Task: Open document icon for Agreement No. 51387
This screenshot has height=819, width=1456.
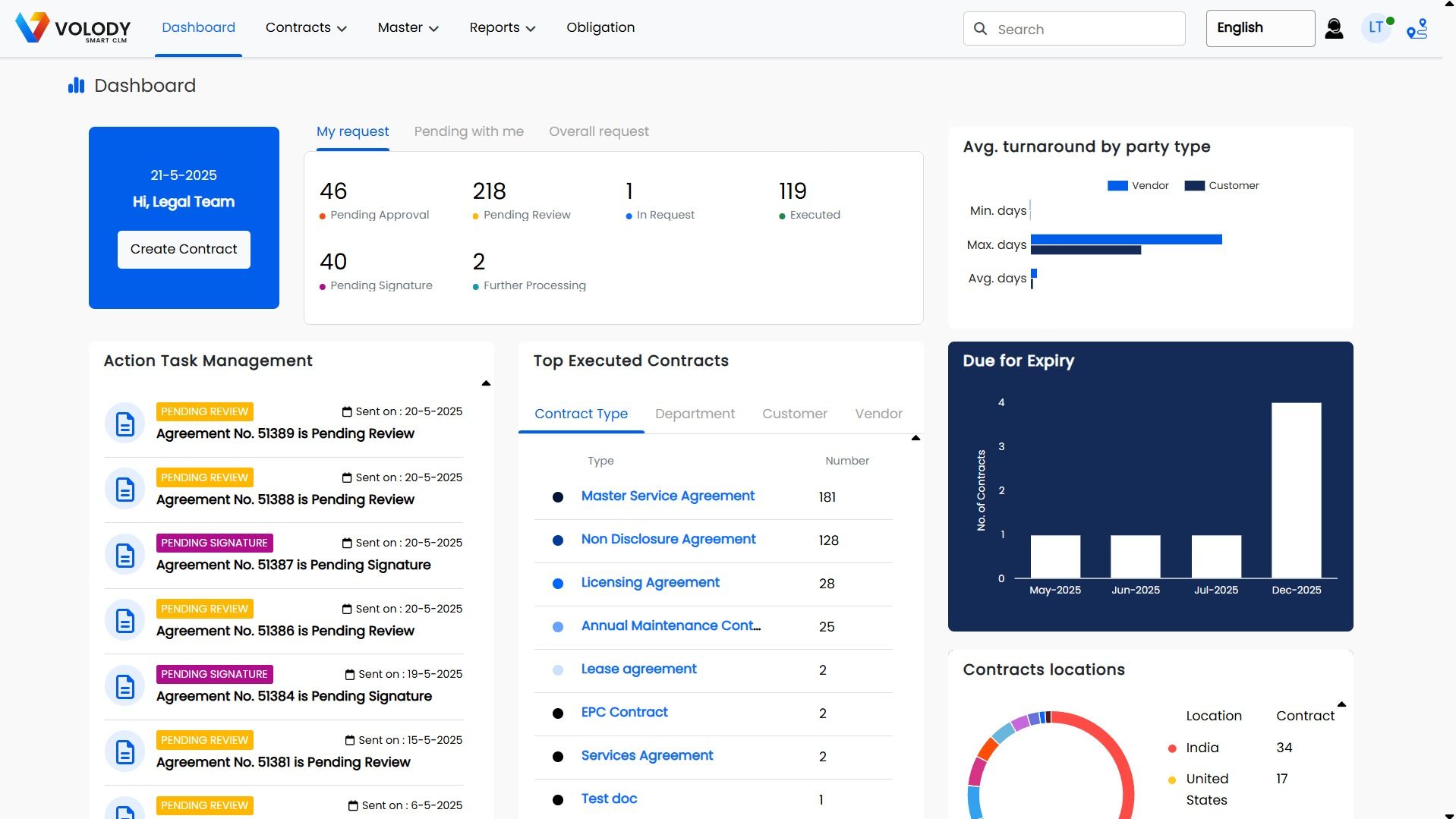Action: pyautogui.click(x=125, y=555)
